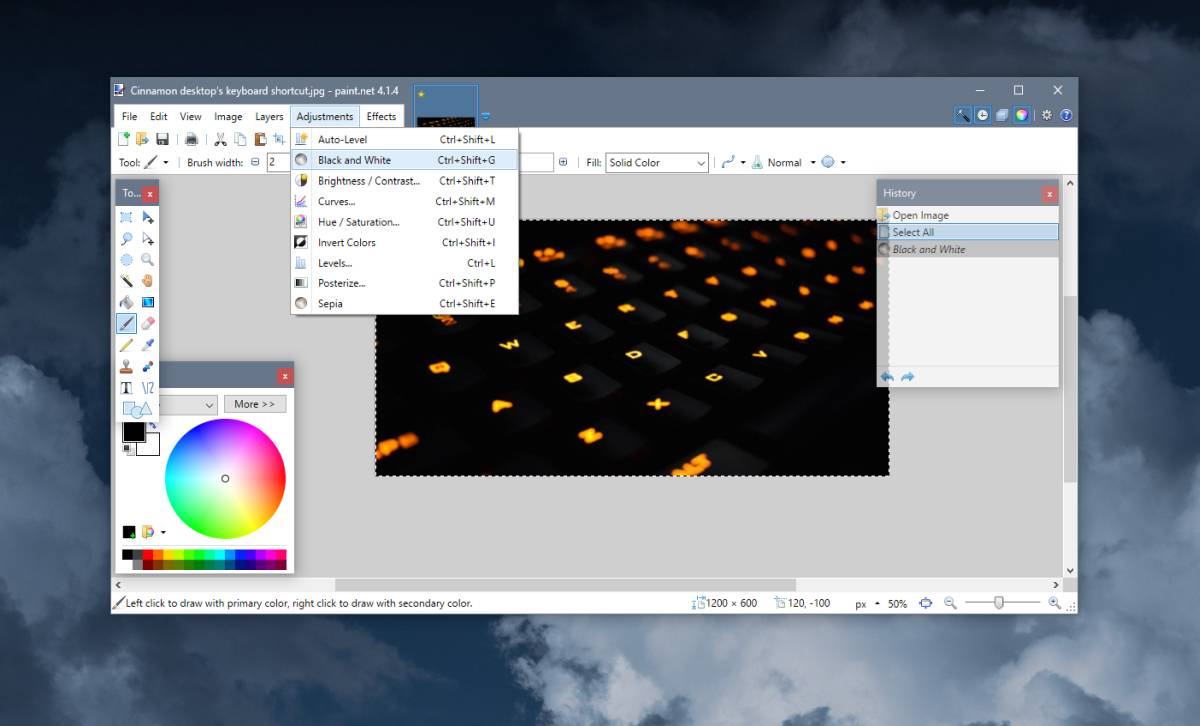The image size is (1200, 726).
Task: Open a new image file
Action: 124,139
